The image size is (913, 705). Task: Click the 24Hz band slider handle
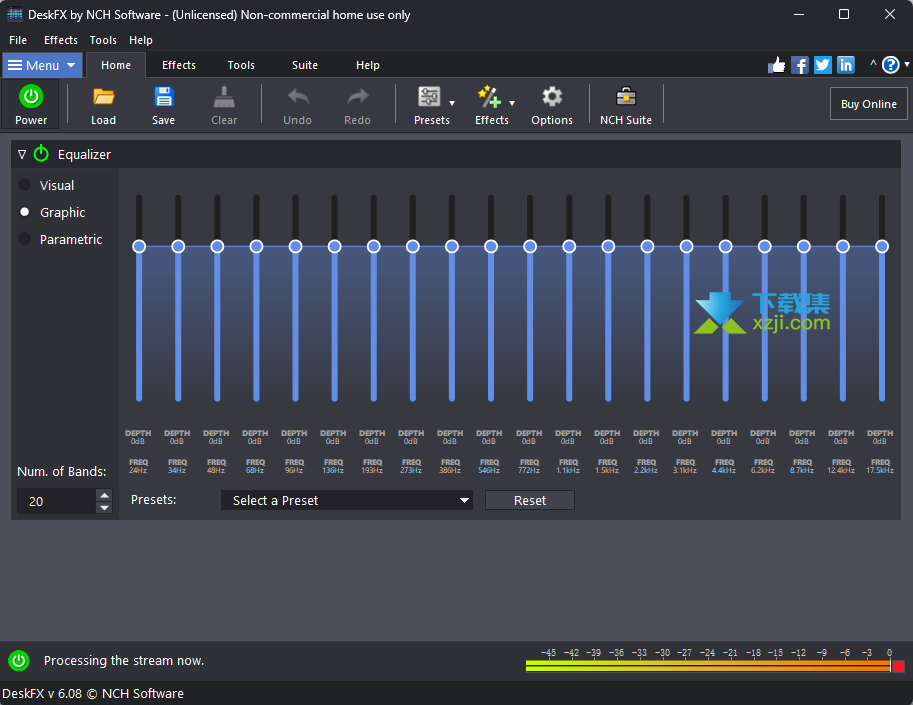tap(139, 246)
